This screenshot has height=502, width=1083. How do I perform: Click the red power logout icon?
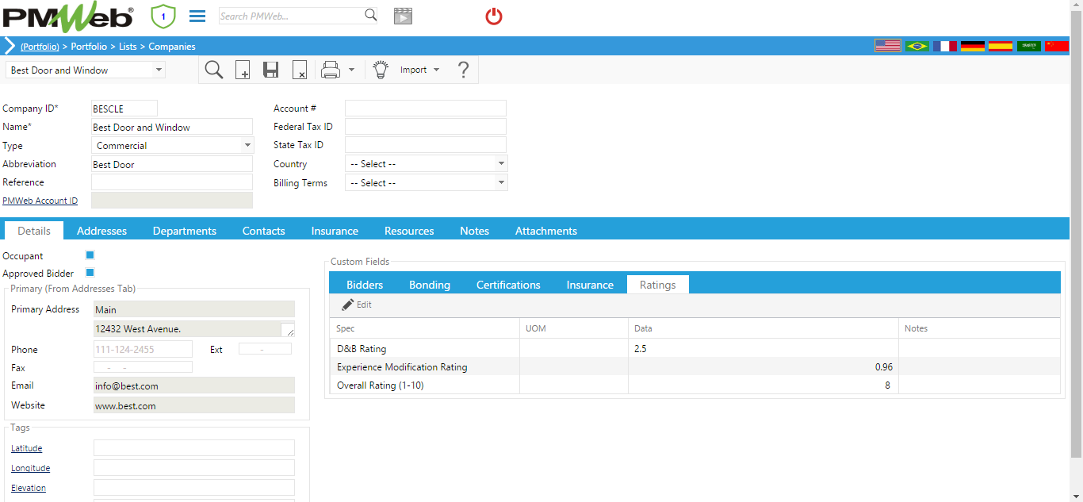pyautogui.click(x=493, y=16)
